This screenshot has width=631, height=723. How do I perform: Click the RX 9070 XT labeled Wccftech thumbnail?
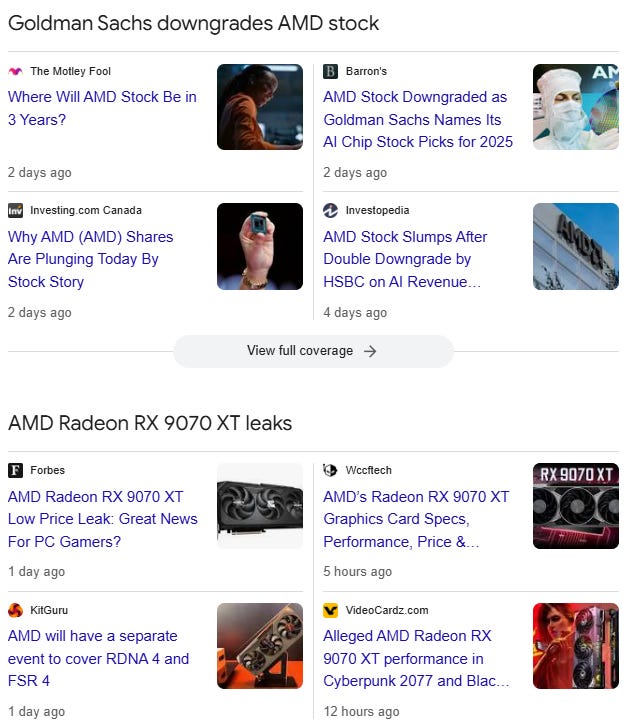(576, 506)
